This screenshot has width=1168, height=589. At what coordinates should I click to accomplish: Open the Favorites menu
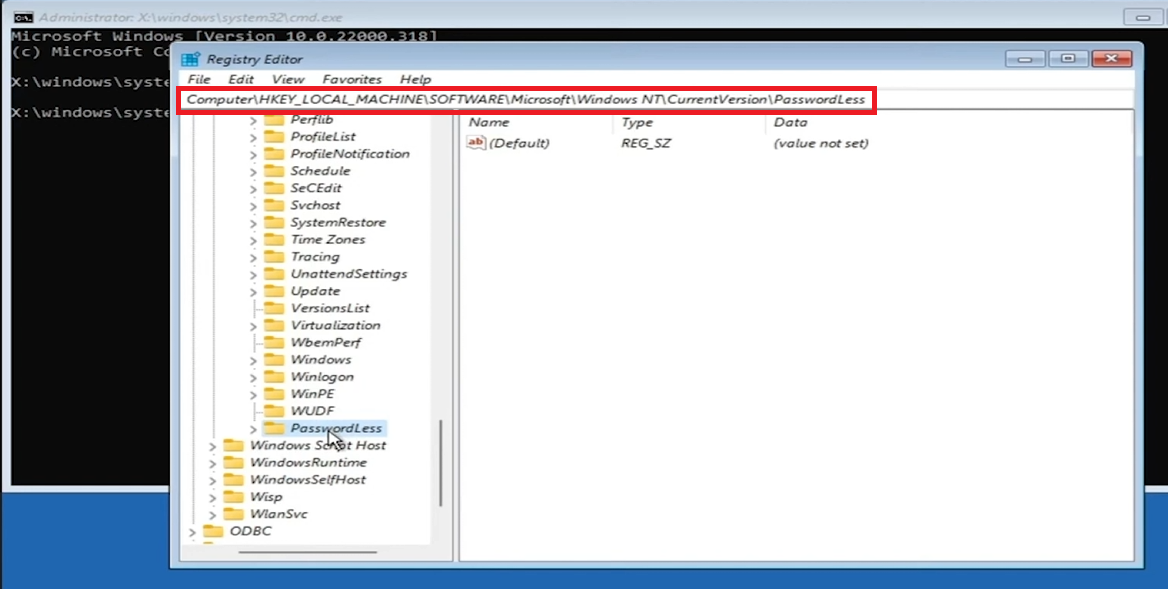pyautogui.click(x=352, y=79)
